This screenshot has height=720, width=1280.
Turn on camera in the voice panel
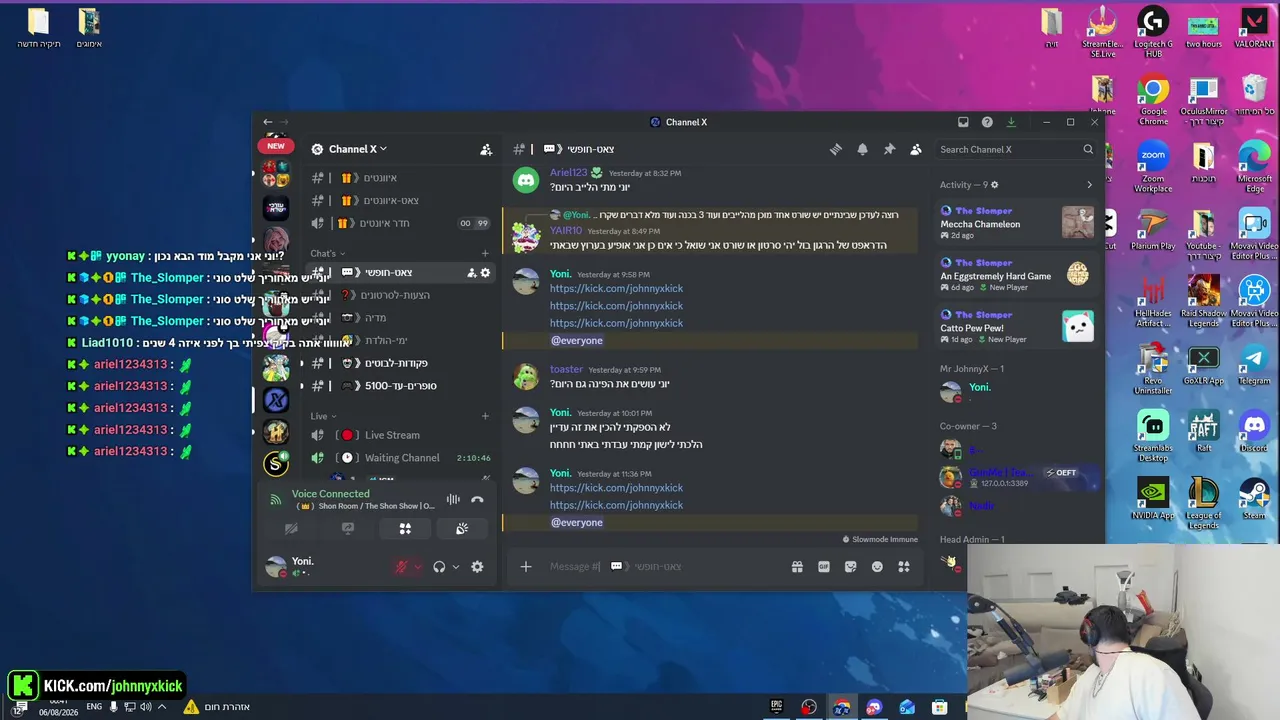click(x=291, y=529)
